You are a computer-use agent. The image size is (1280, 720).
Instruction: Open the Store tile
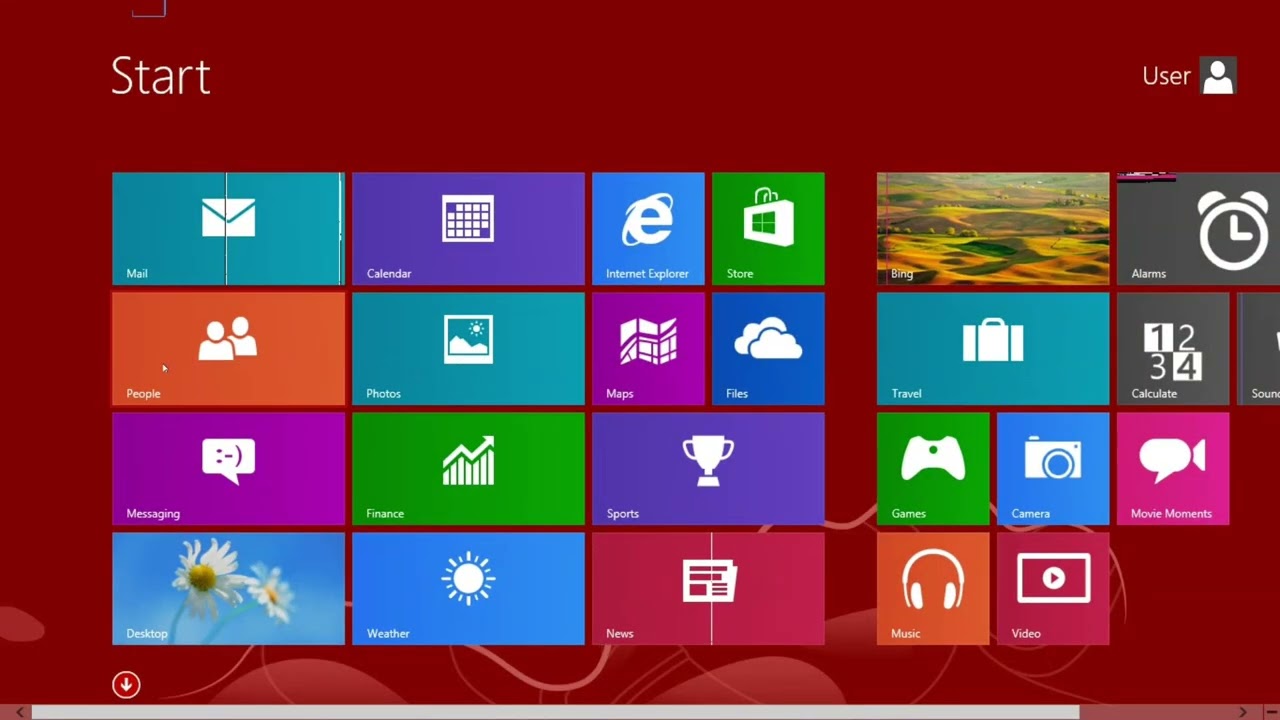point(768,229)
